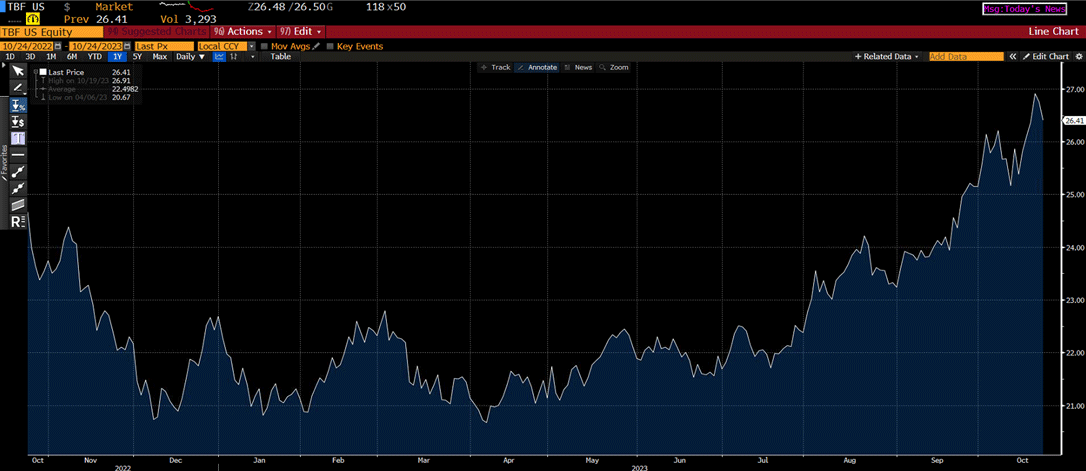Viewport: 1086px width, 471px height.
Task: Select the trend line segment tool
Action: 18,171
